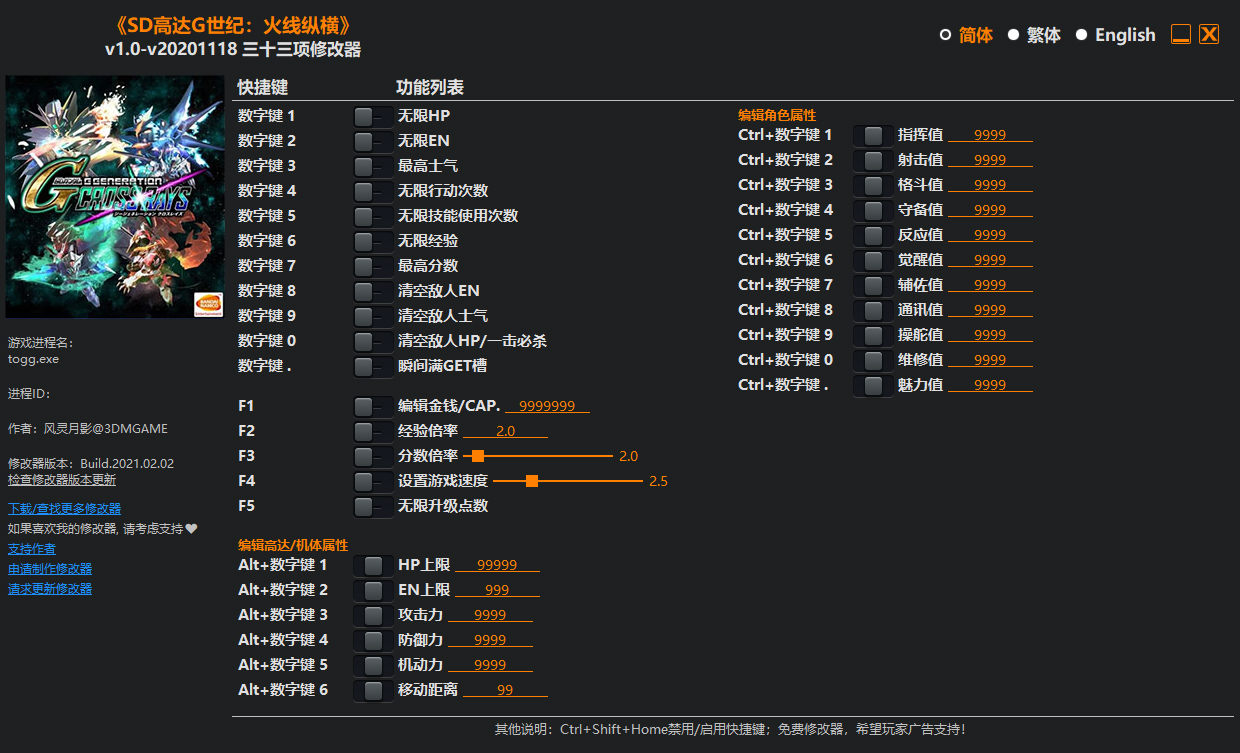Enable 最高士气 toggle

[x=373, y=166]
